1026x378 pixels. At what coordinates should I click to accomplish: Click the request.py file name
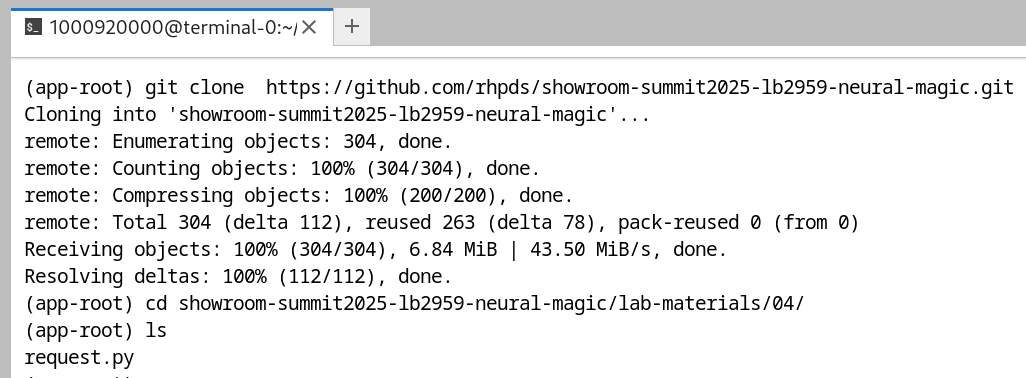(79, 358)
